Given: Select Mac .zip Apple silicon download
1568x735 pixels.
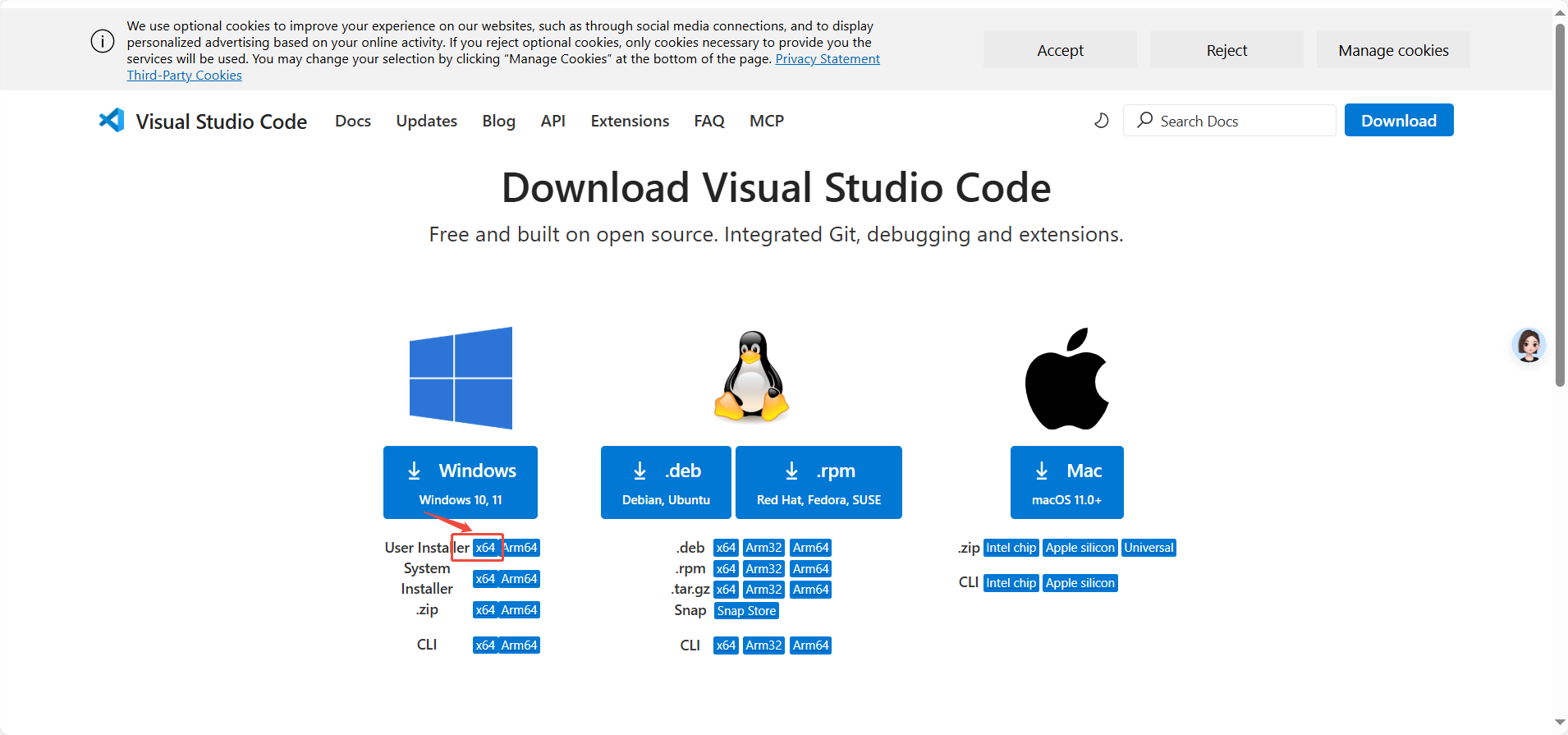Looking at the screenshot, I should coord(1080,548).
